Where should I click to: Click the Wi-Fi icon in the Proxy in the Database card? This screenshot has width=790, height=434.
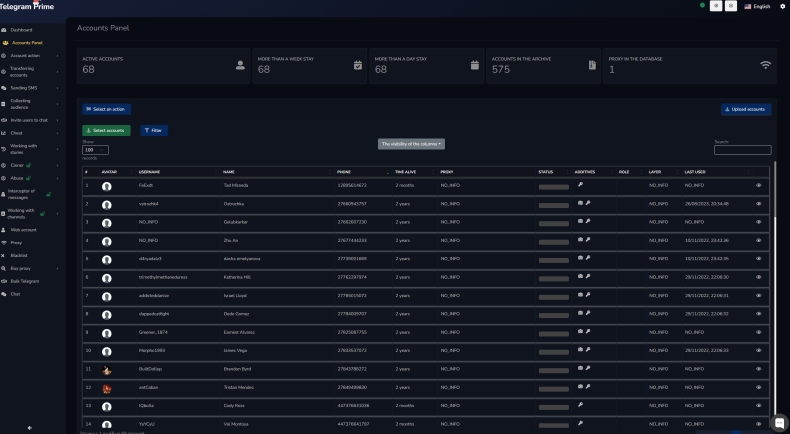point(766,65)
